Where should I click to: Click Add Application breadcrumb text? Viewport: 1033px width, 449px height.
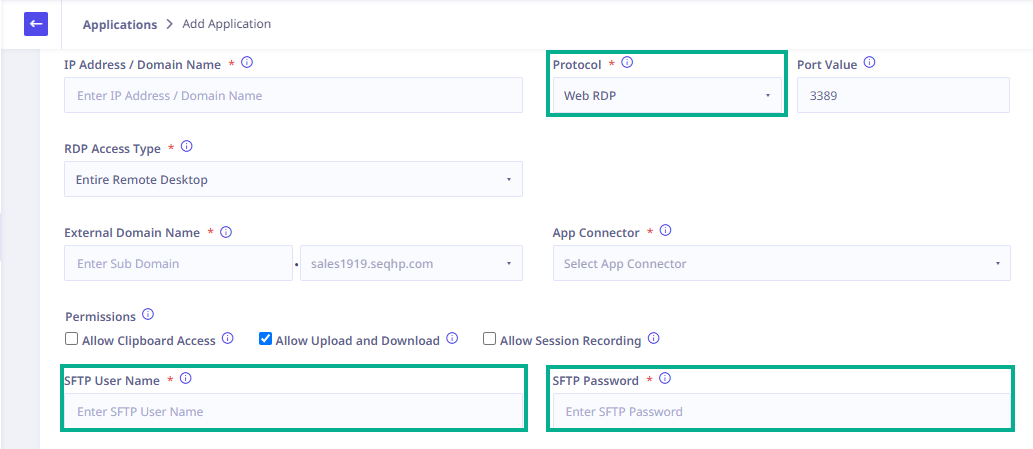(227, 24)
